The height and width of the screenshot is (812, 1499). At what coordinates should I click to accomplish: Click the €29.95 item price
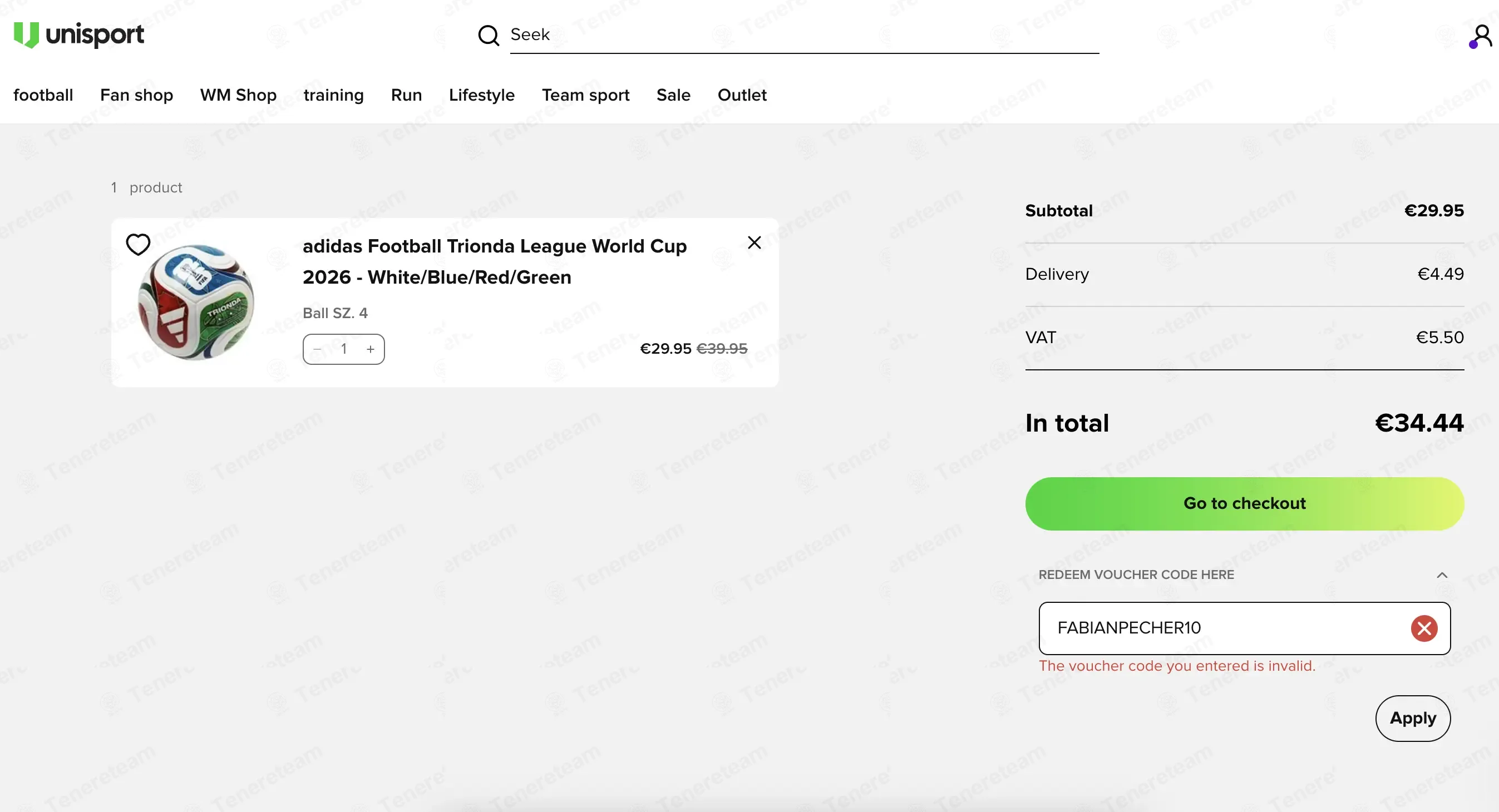click(x=665, y=349)
